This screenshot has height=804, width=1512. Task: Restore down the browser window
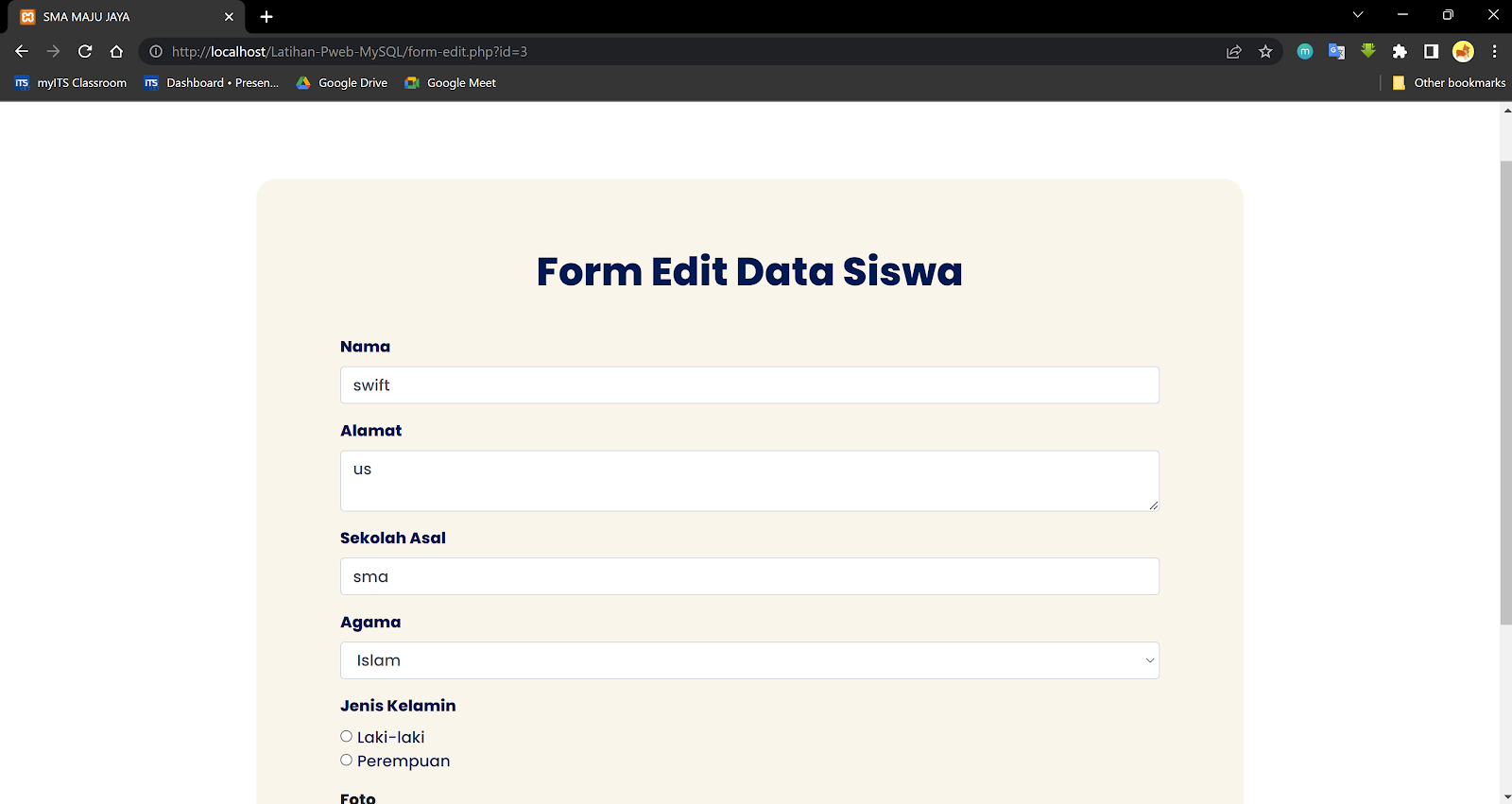1448,14
